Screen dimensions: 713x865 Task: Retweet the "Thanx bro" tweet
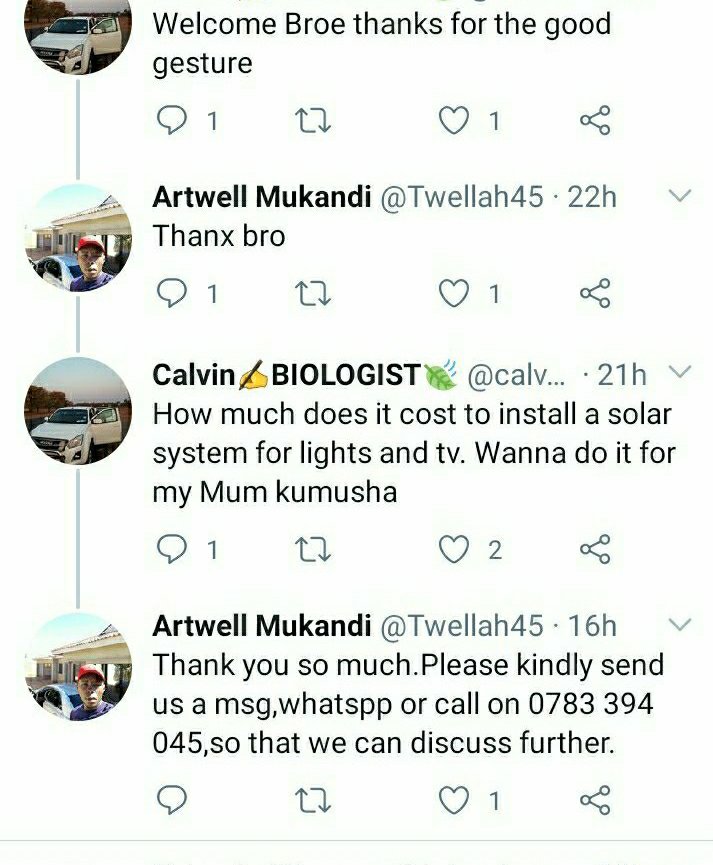(x=314, y=294)
